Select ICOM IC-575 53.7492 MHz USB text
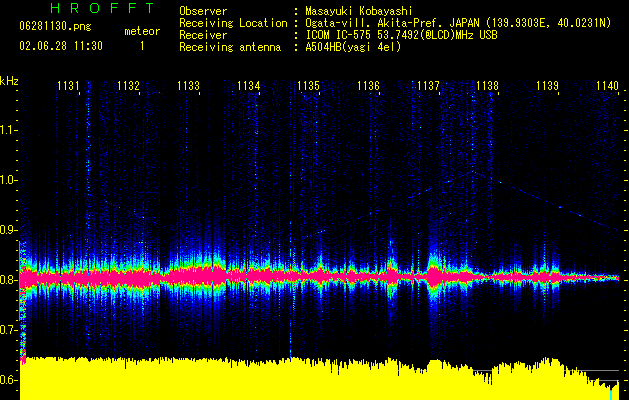The image size is (629, 400). [x=401, y=35]
